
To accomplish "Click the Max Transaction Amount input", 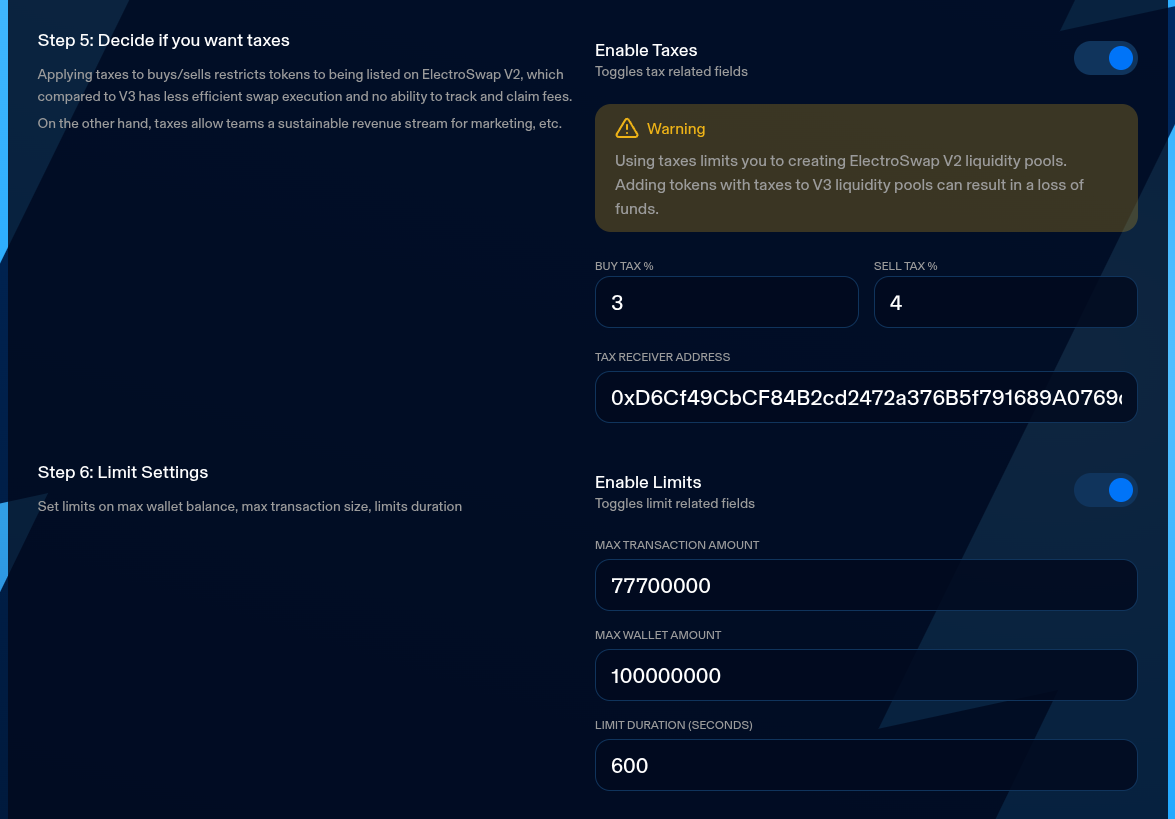I will (866, 585).
